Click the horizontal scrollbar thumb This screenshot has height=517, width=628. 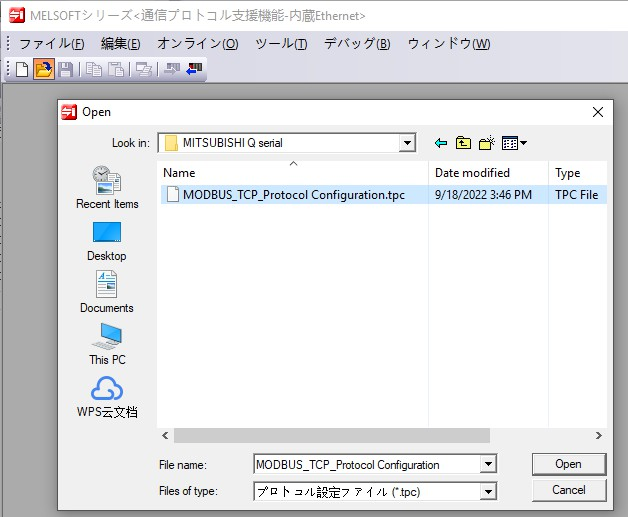click(x=332, y=435)
